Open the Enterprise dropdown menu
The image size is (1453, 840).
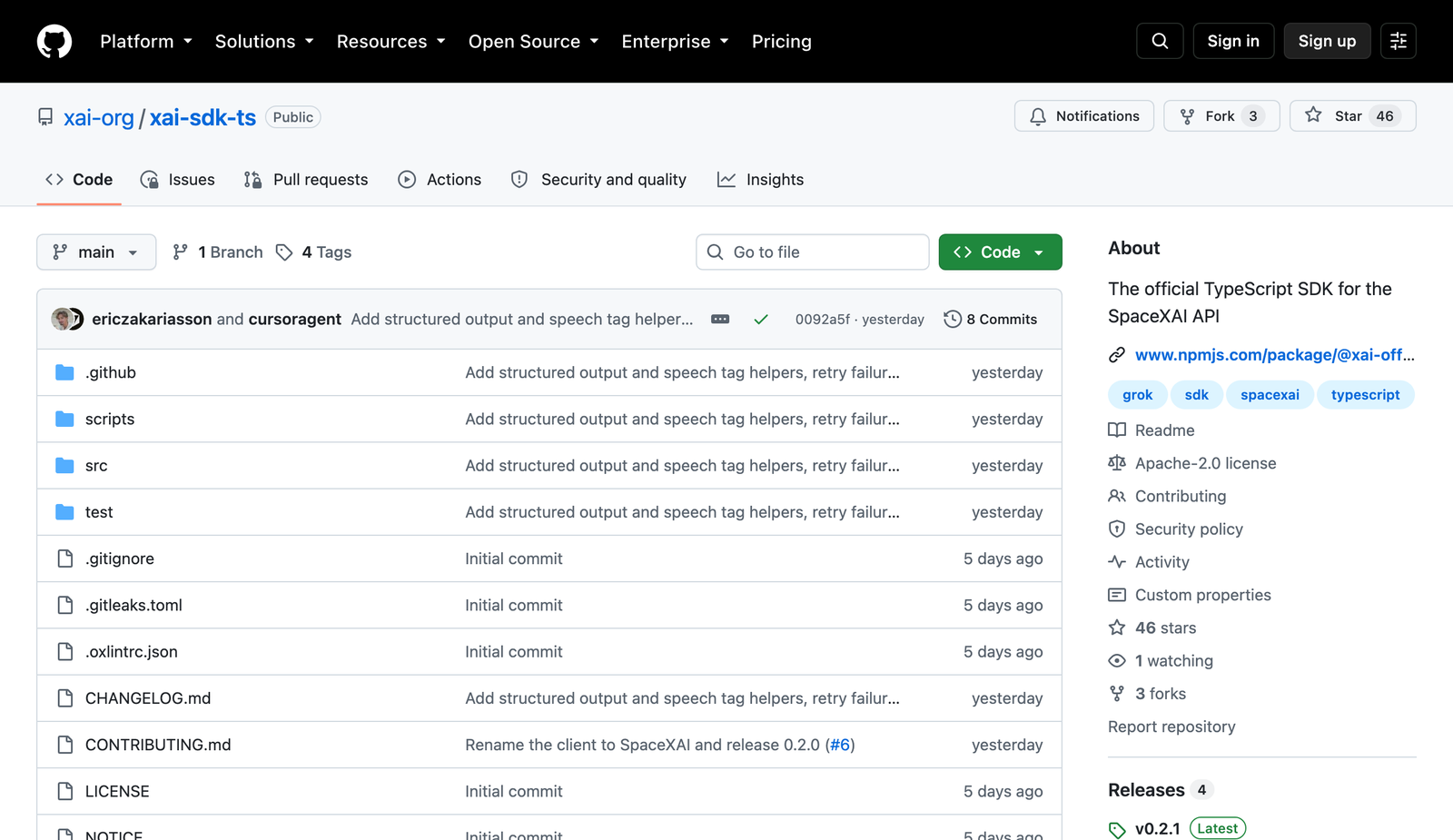tap(676, 42)
